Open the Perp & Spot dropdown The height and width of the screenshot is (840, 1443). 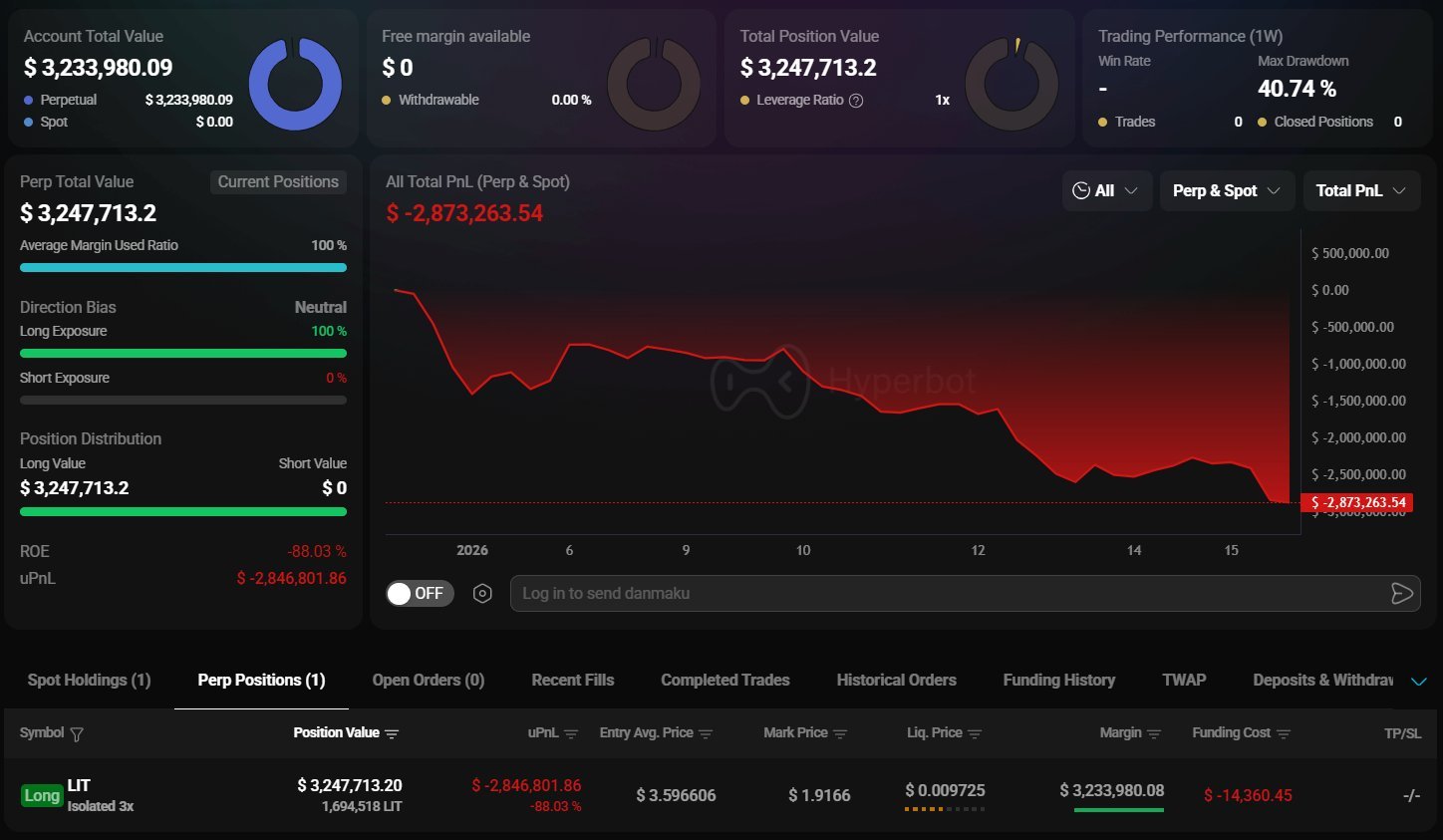coord(1226,191)
